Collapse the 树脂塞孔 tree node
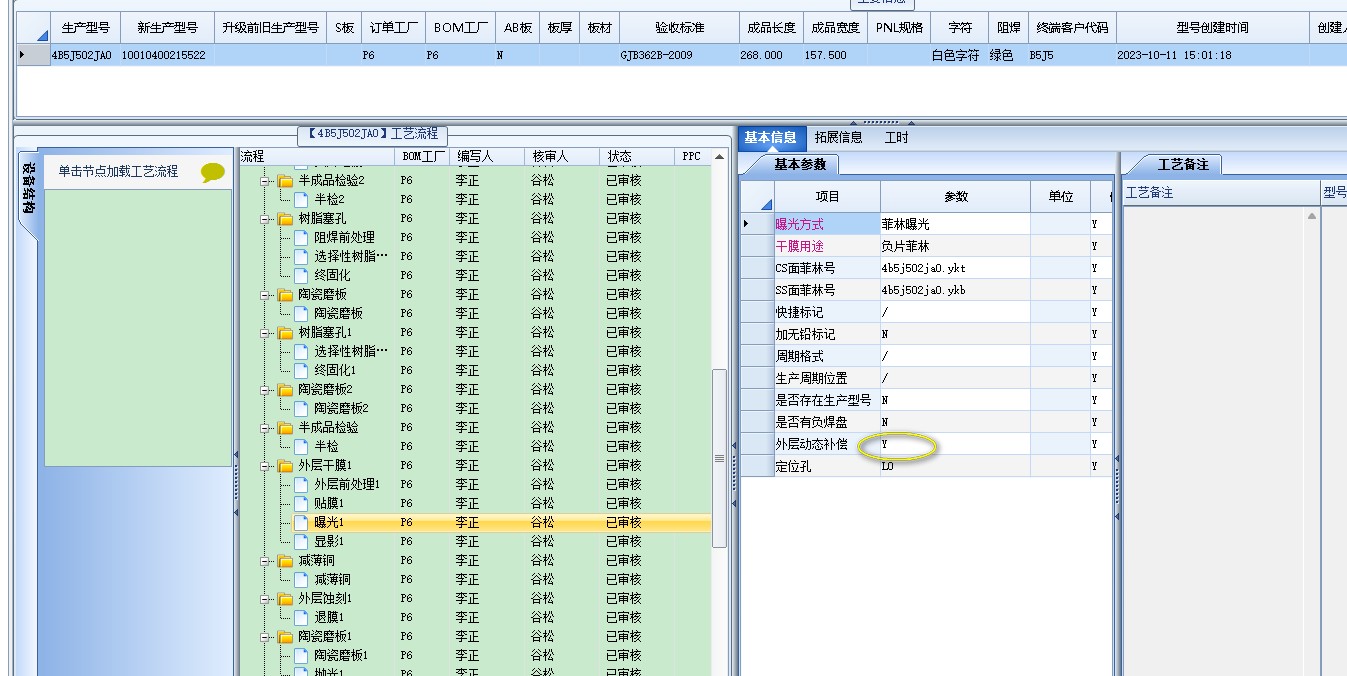The width and height of the screenshot is (1347, 676). pyautogui.click(x=266, y=218)
